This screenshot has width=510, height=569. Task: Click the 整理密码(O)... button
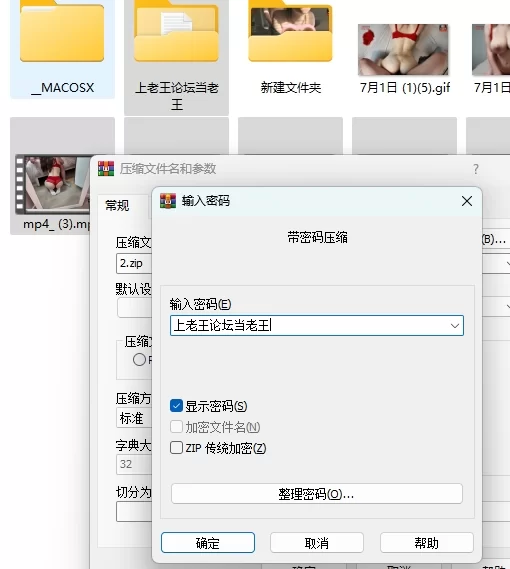(x=317, y=494)
